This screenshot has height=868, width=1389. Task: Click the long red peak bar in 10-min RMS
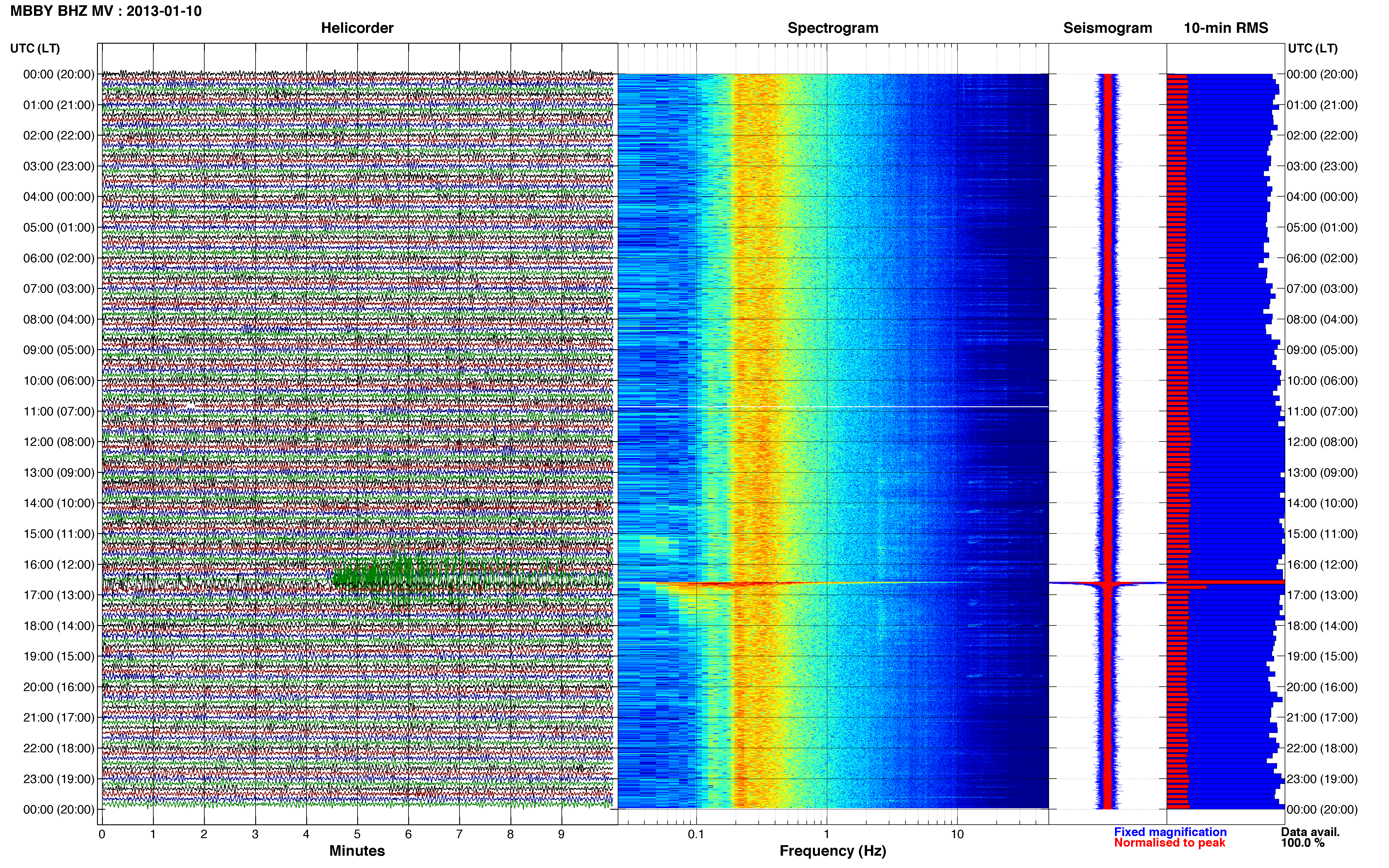(x=1225, y=582)
